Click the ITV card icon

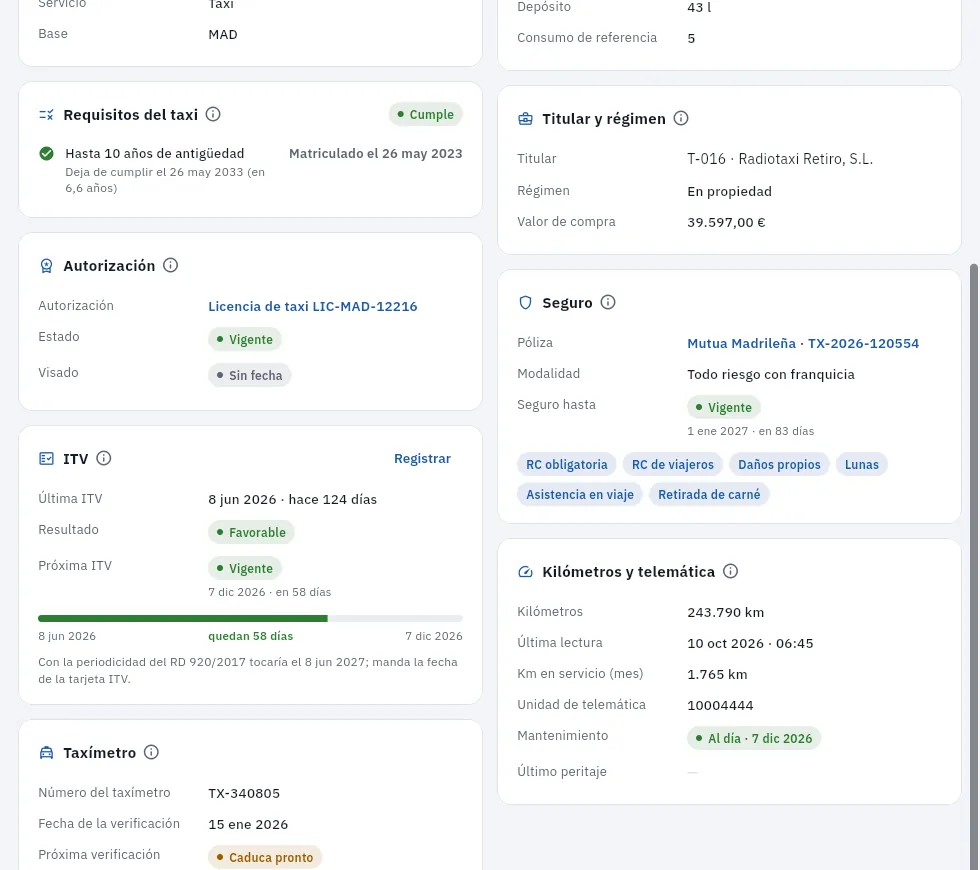46,459
